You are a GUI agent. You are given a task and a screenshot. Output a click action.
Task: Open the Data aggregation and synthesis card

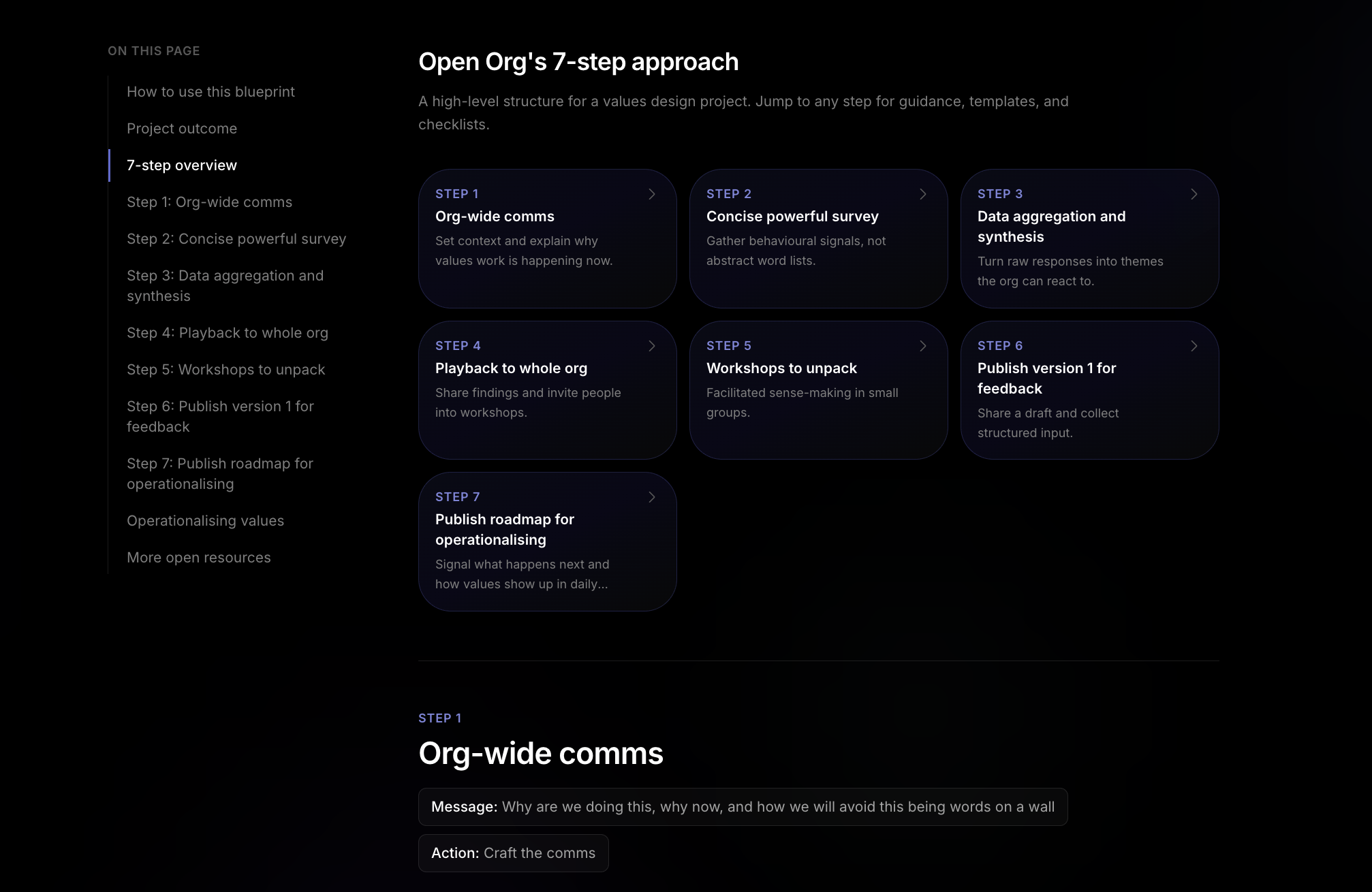point(1089,238)
